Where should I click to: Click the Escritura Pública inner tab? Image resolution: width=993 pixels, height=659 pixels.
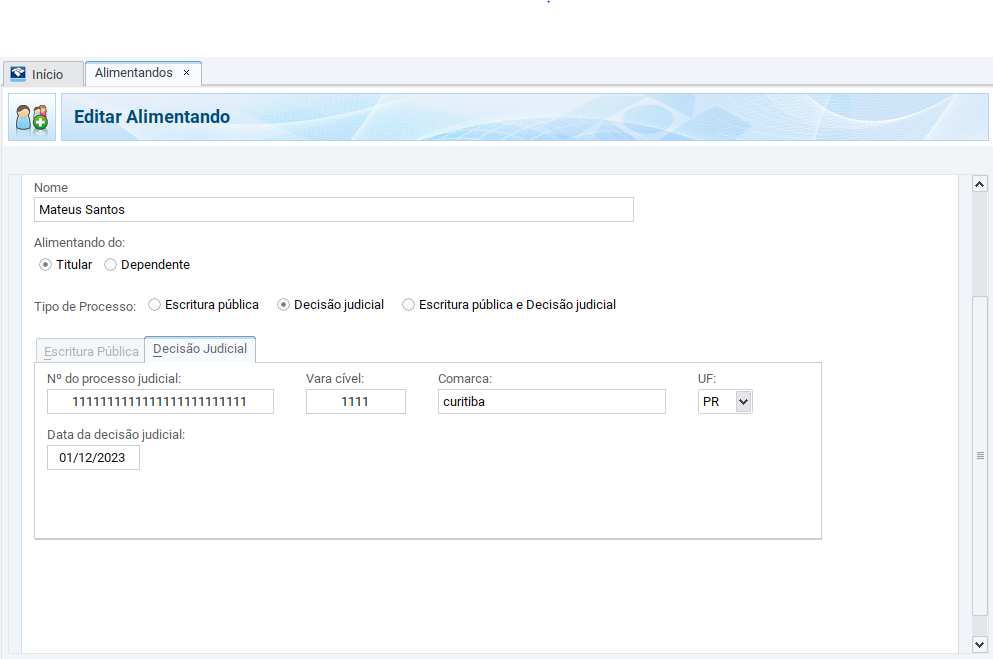[x=91, y=352]
